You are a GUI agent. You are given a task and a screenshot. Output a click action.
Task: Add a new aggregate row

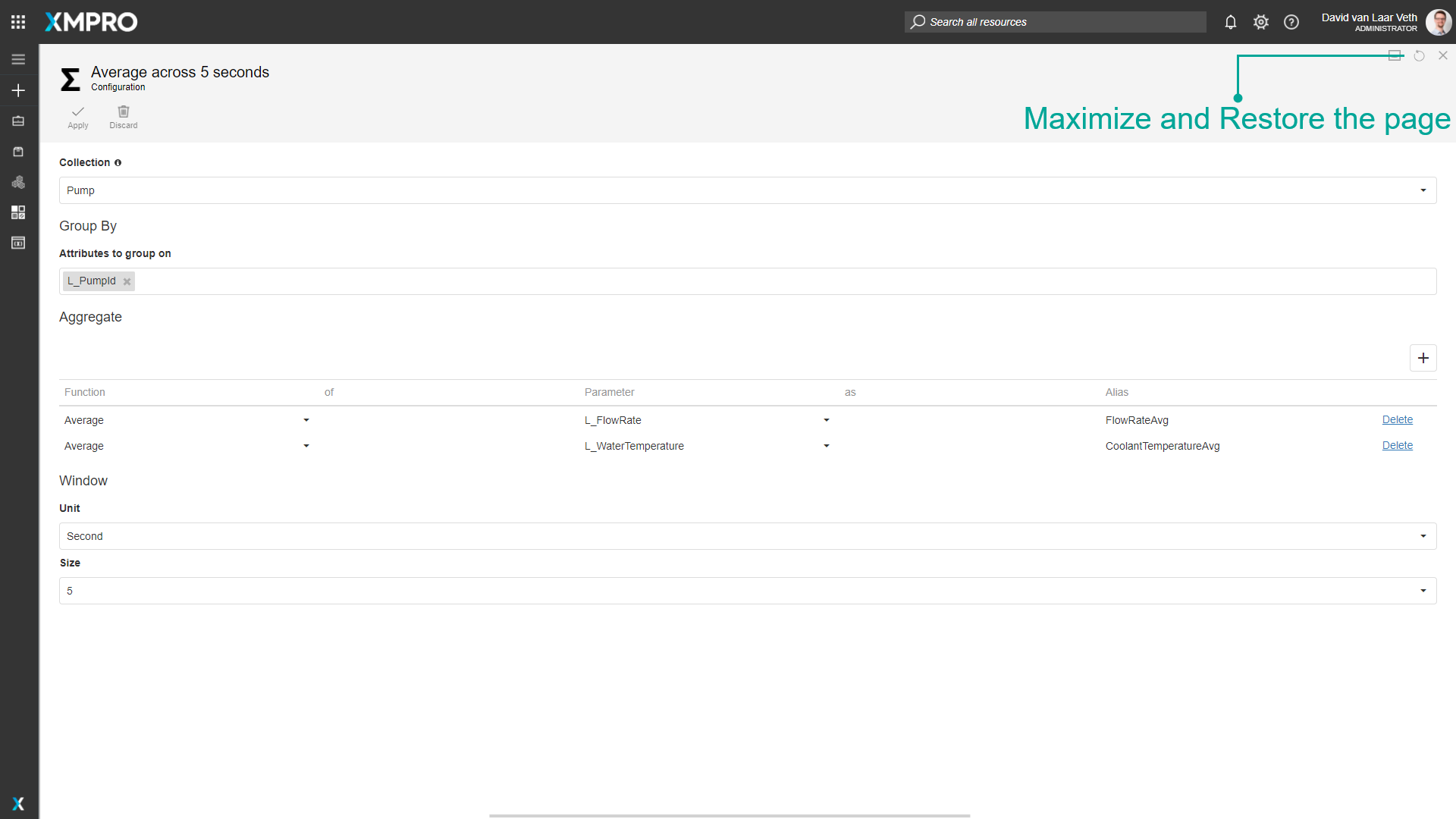pos(1423,358)
